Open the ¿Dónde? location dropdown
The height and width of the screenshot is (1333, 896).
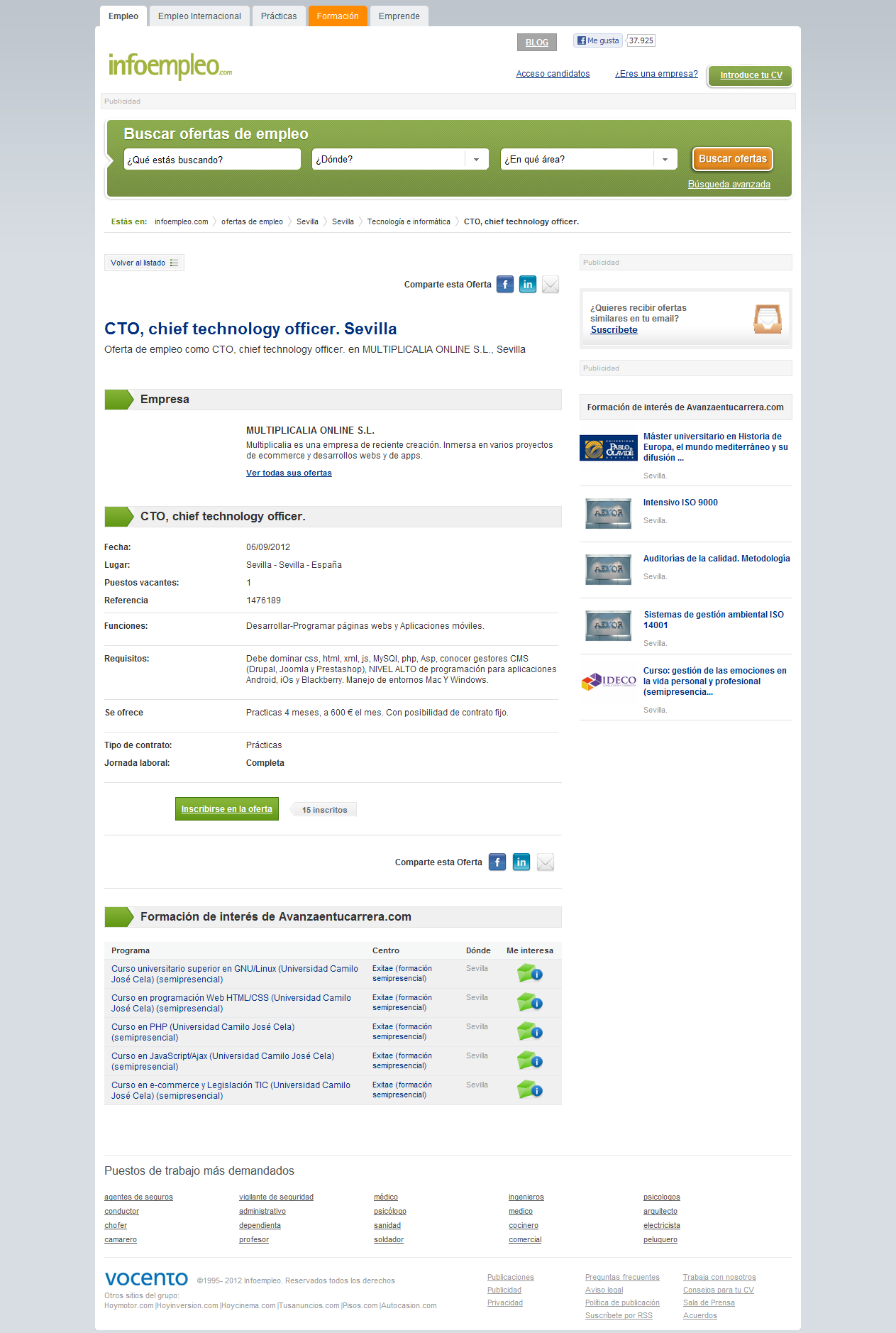pos(401,159)
